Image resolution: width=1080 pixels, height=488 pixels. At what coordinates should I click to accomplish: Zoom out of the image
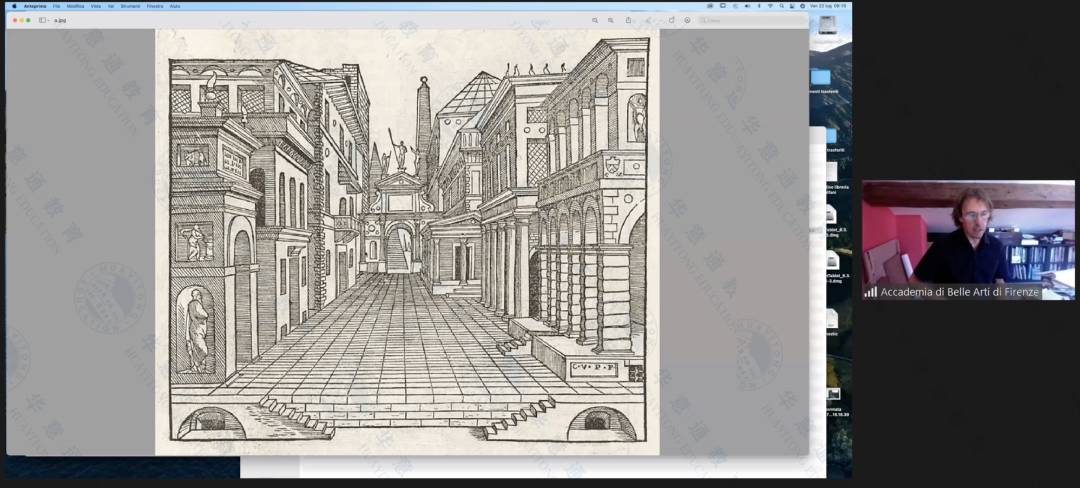click(x=595, y=20)
